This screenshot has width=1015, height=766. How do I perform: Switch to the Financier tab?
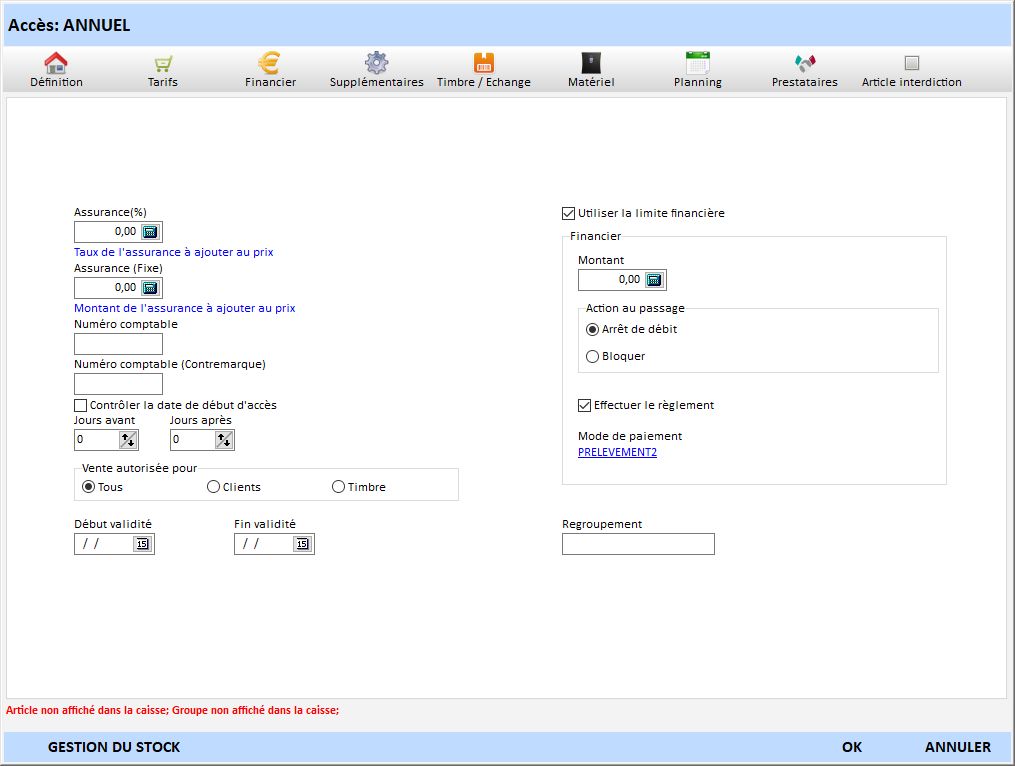pyautogui.click(x=270, y=70)
